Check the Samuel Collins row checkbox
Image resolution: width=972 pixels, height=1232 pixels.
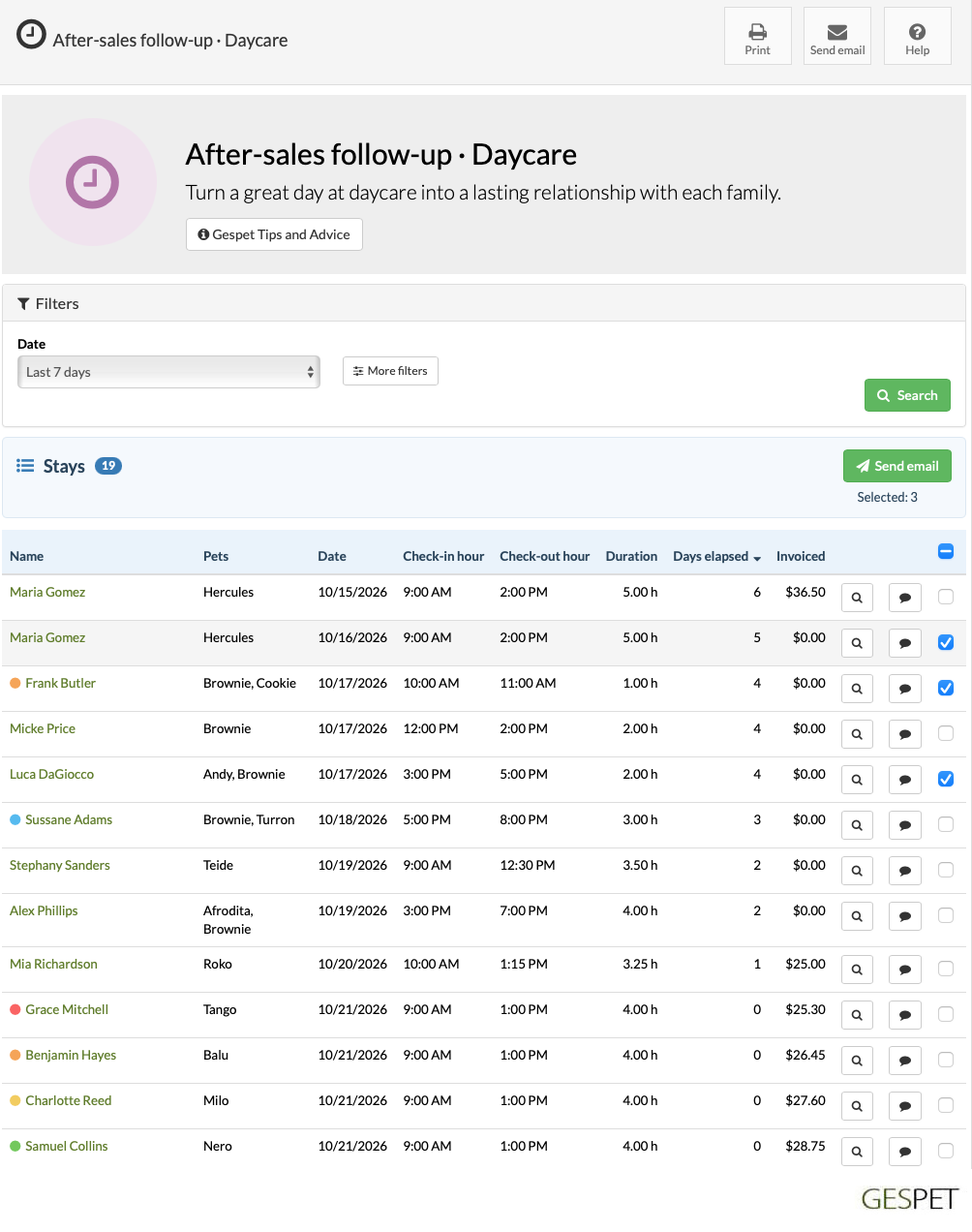click(x=946, y=1151)
